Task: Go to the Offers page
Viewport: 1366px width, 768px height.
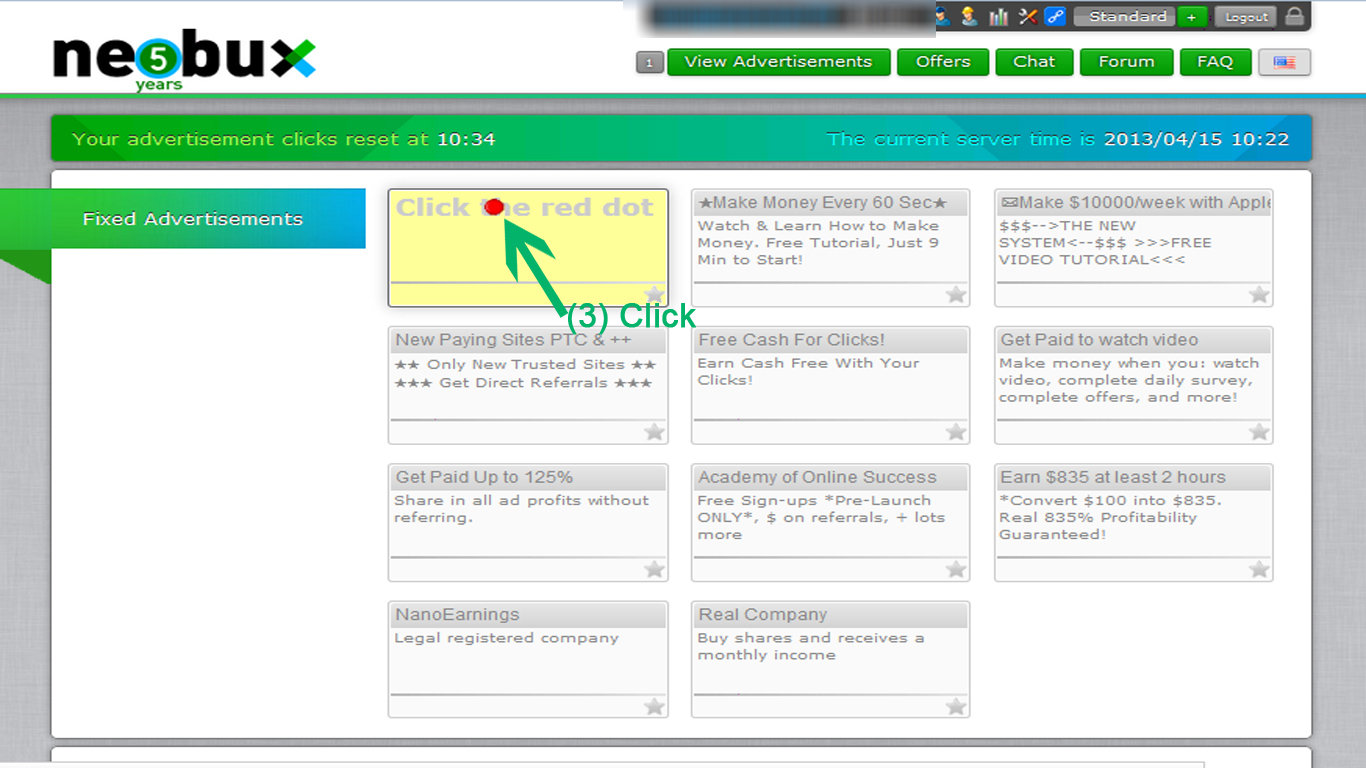Action: click(943, 62)
